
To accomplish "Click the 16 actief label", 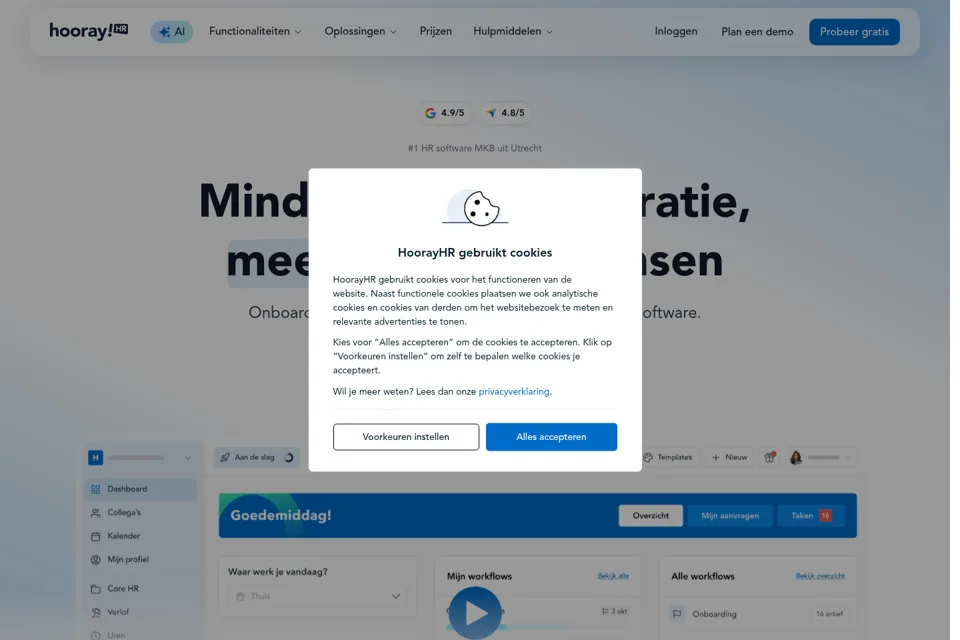I will [829, 614].
